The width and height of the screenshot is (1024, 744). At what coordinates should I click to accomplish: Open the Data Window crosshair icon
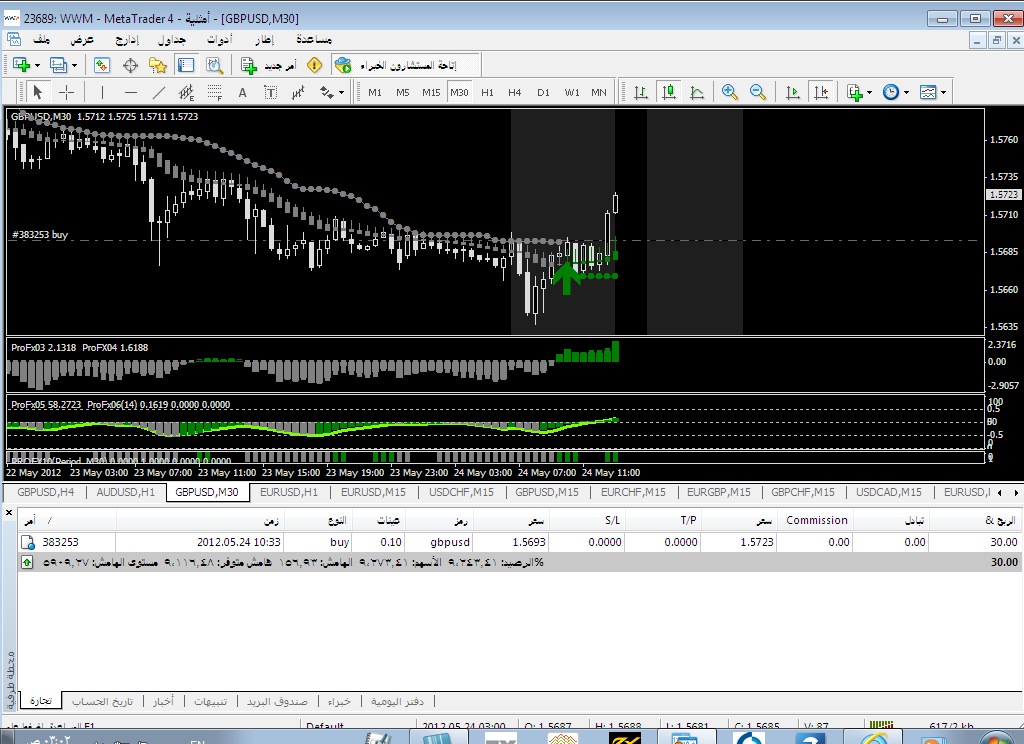coord(130,65)
